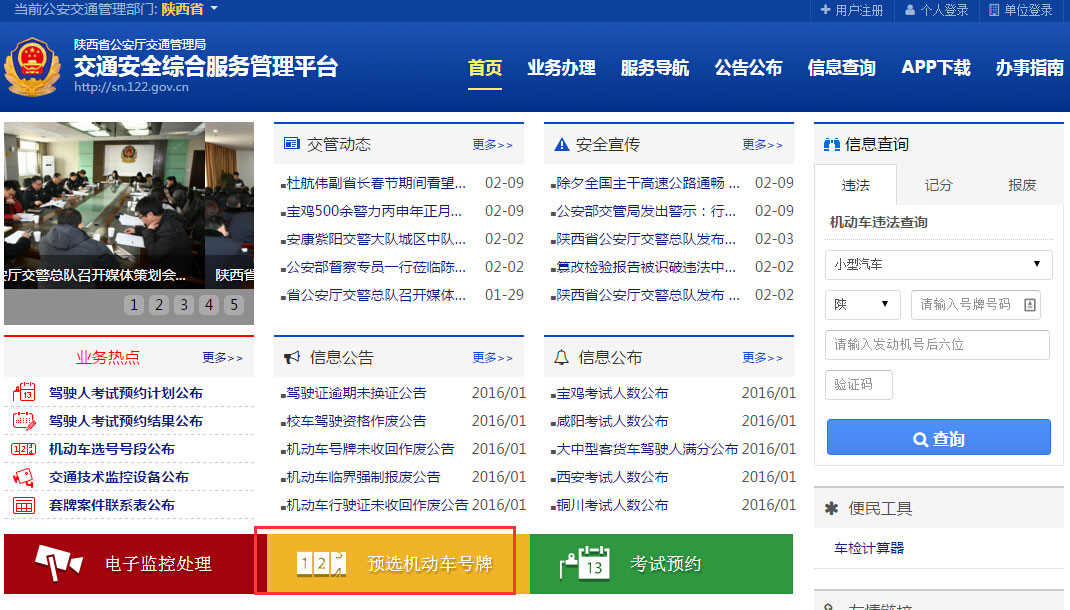Click the icon beside 信息查询 panel title
The height and width of the screenshot is (610, 1070).
[x=830, y=143]
